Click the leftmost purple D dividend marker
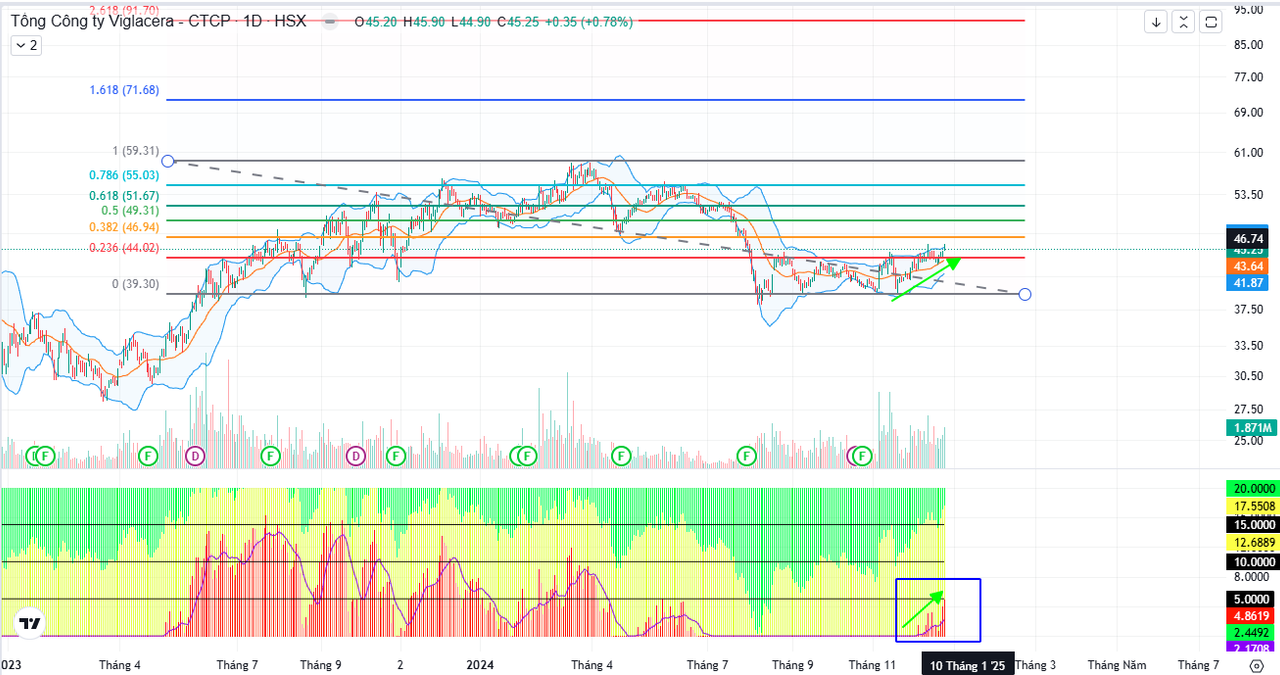 195,456
